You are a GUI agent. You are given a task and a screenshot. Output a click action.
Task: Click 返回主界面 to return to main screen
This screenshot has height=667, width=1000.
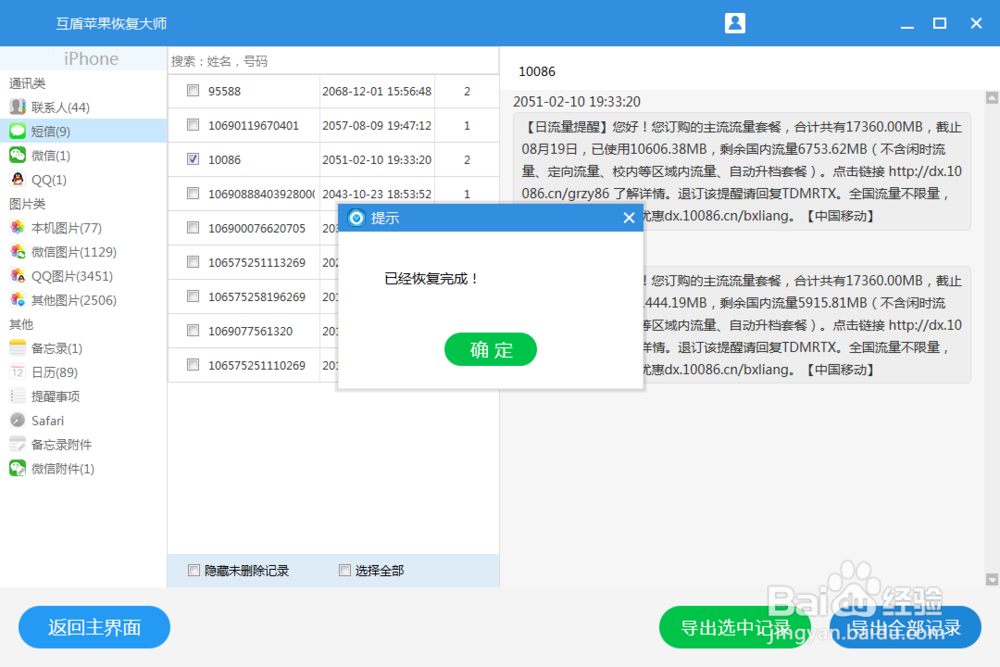(94, 627)
